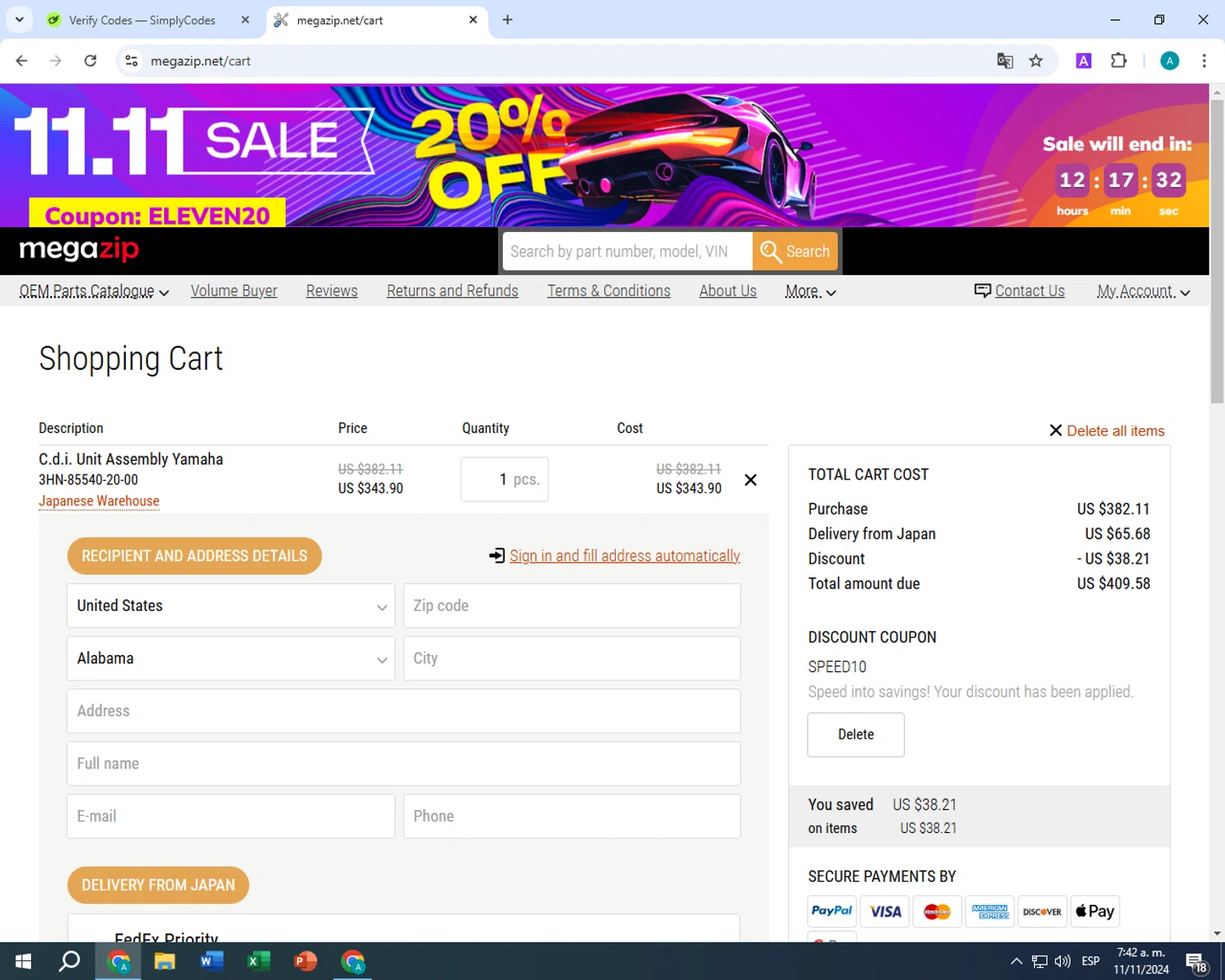
Task: Open Word from taskbar
Action: tap(212, 961)
